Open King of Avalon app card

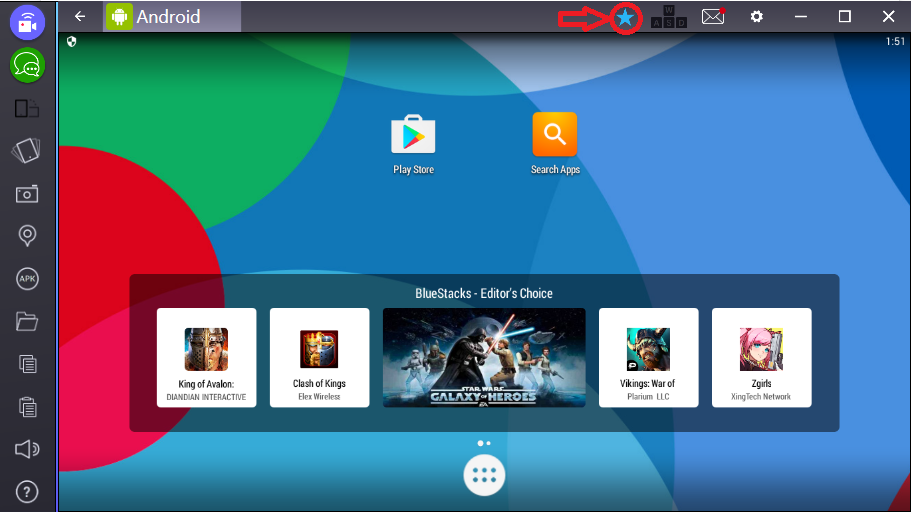pyautogui.click(x=206, y=357)
